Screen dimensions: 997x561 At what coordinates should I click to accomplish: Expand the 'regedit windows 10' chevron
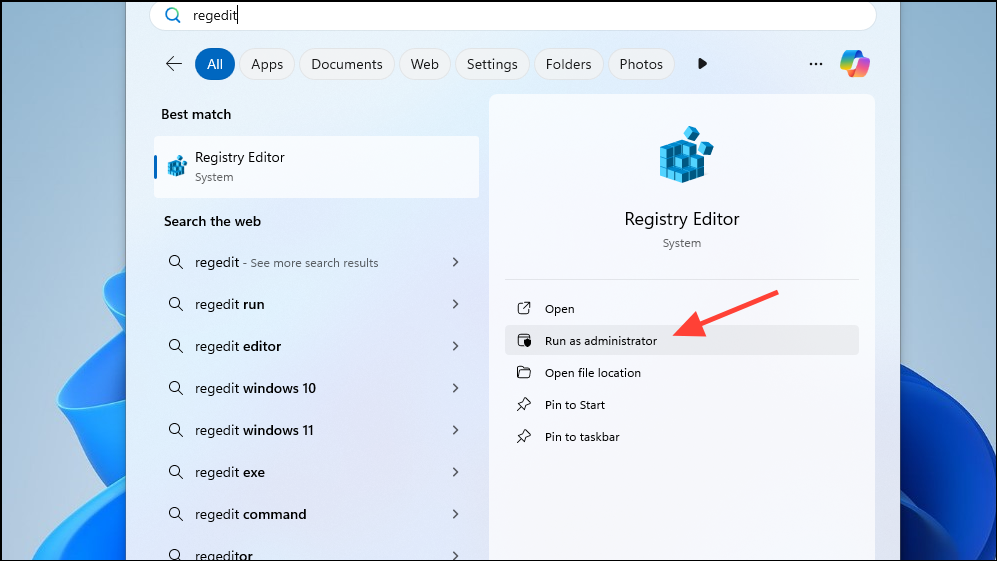(x=455, y=388)
